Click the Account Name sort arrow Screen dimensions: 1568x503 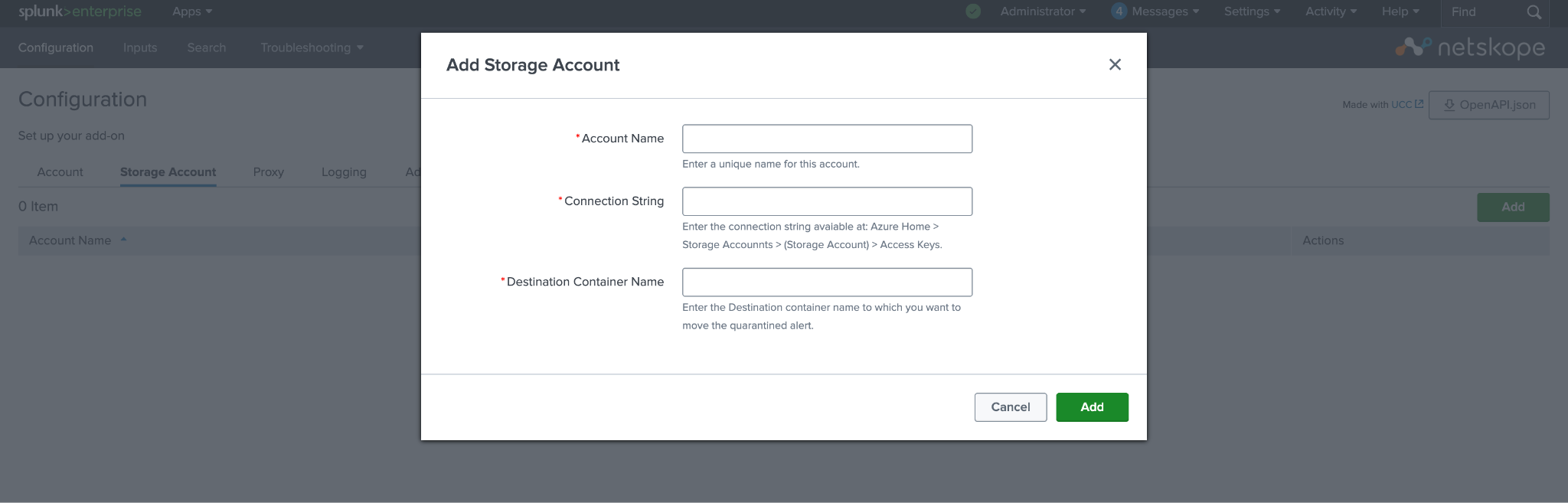[x=123, y=240]
